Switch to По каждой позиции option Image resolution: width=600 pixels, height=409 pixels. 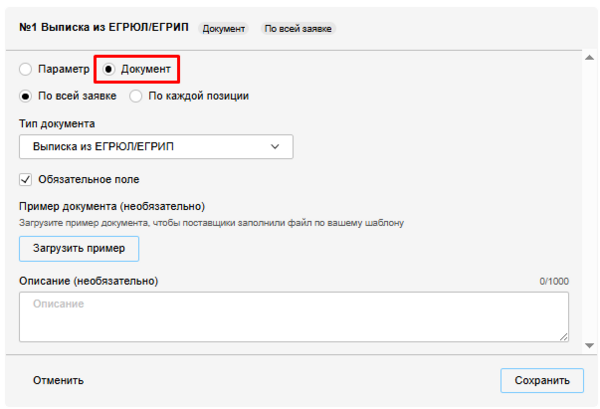coord(136,96)
